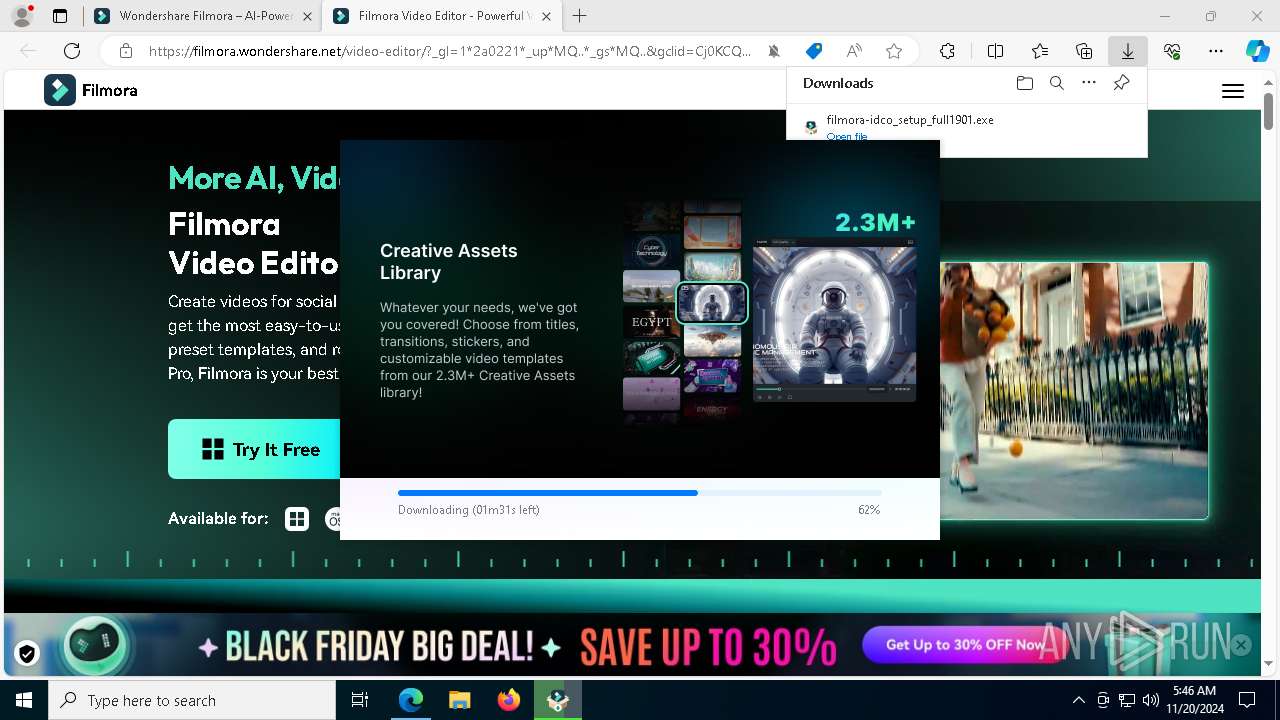Open the tab actions menu icon

[x=60, y=16]
